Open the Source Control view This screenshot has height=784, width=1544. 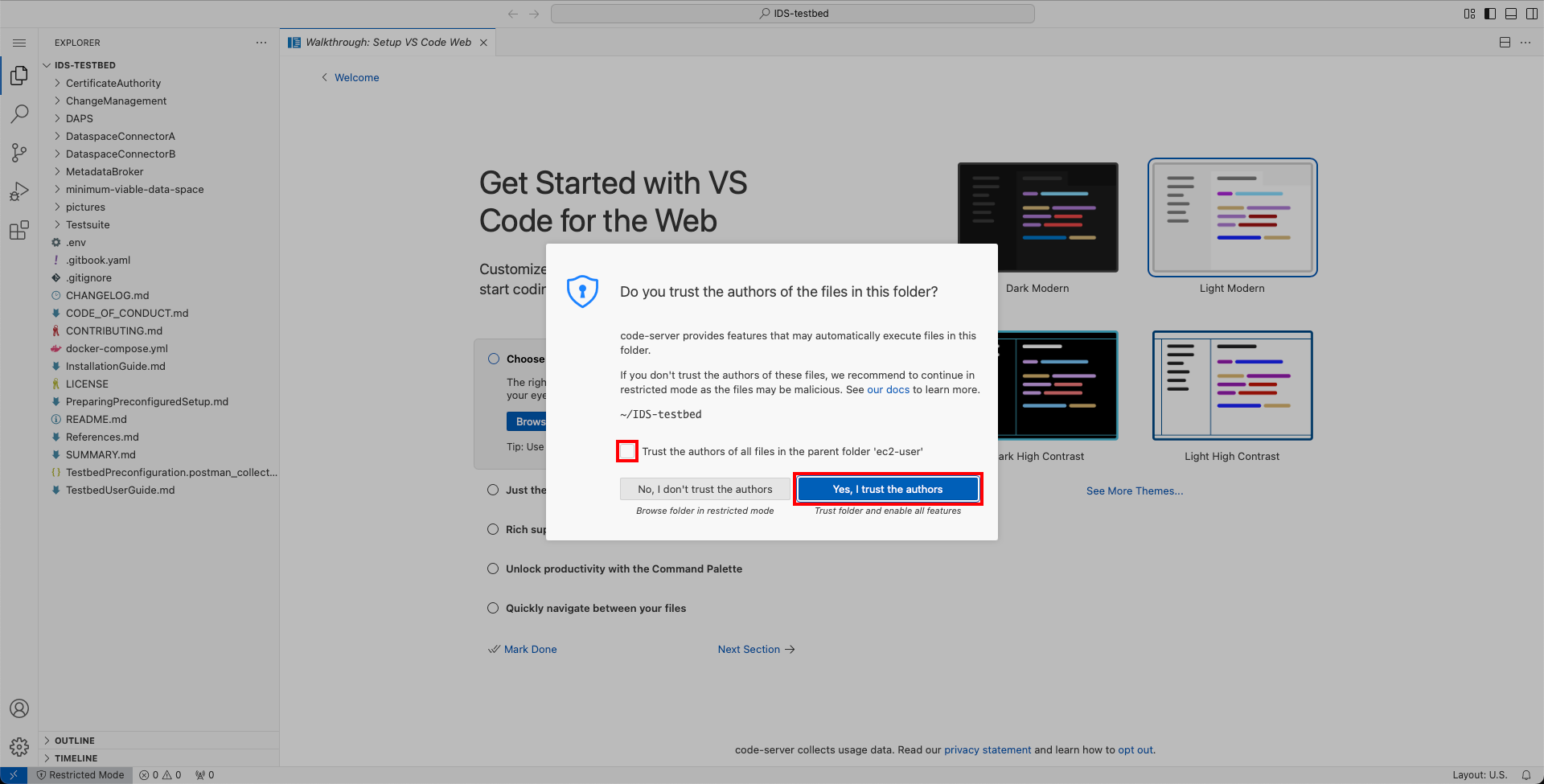[19, 153]
